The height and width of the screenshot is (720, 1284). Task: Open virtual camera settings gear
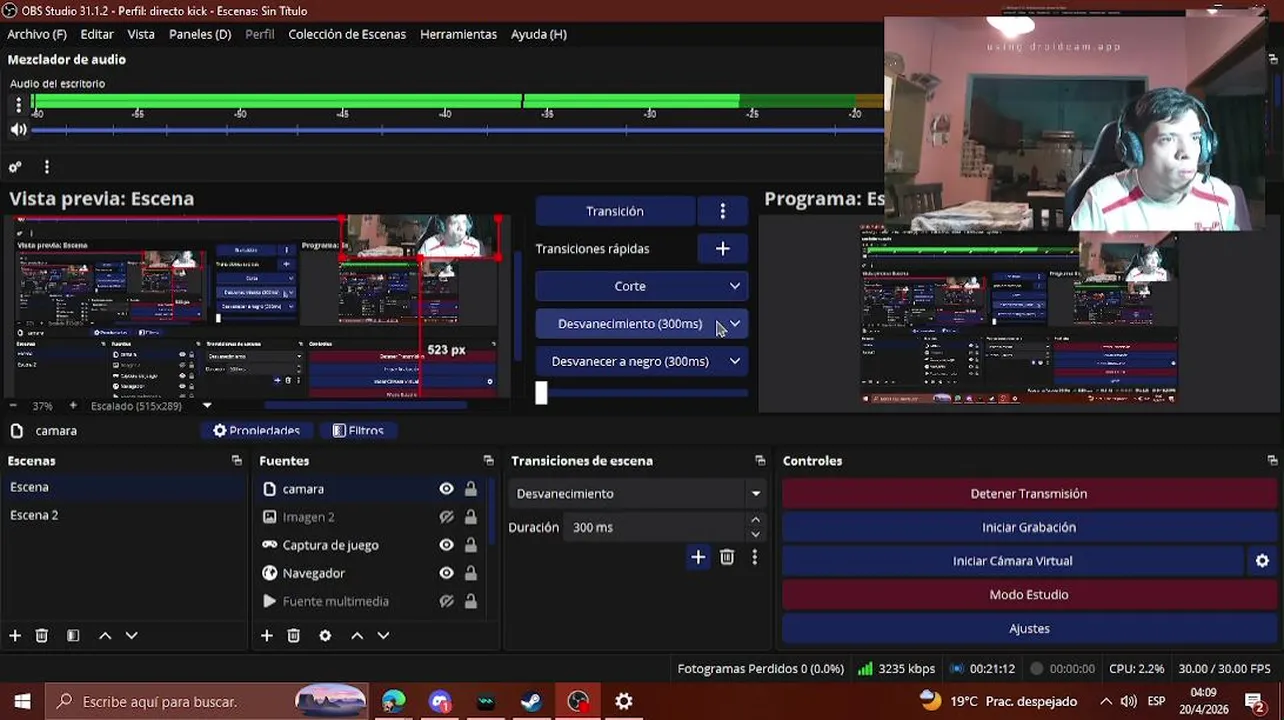1262,561
